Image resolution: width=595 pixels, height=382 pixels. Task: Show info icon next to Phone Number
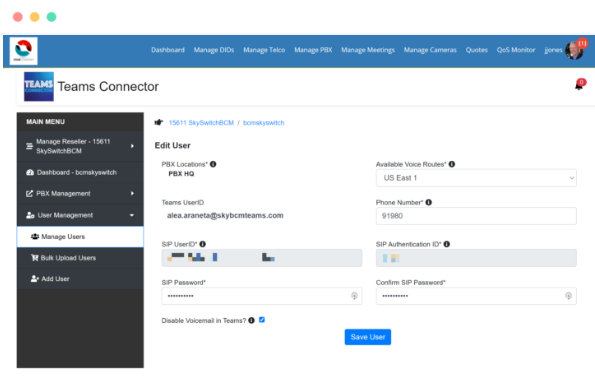click(x=428, y=203)
